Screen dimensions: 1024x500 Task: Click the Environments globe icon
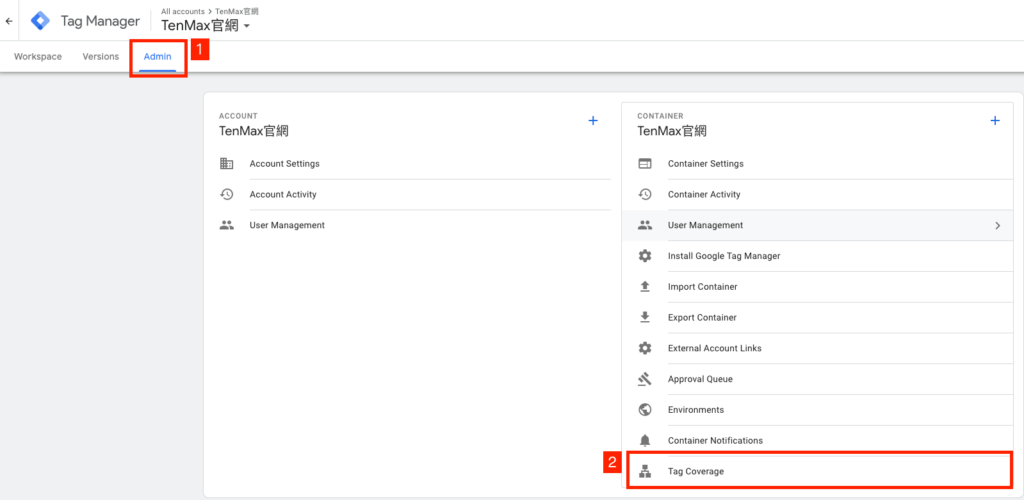coord(645,409)
